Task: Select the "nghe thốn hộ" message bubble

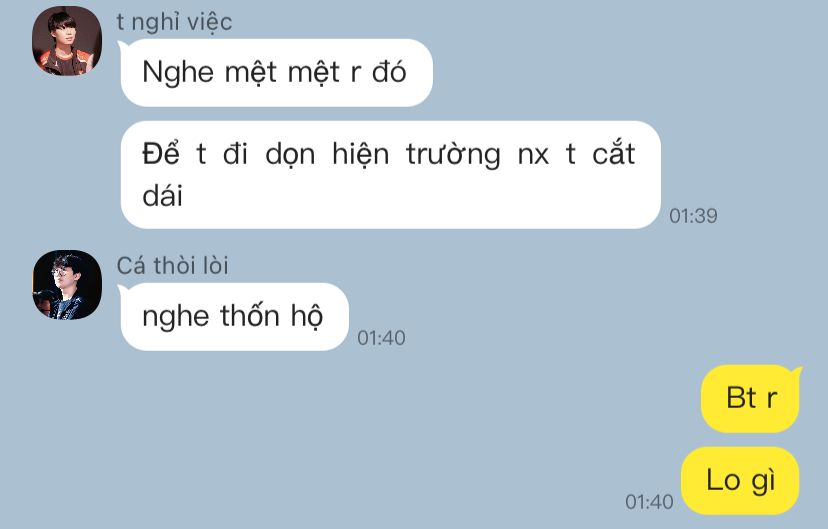Action: point(234,317)
